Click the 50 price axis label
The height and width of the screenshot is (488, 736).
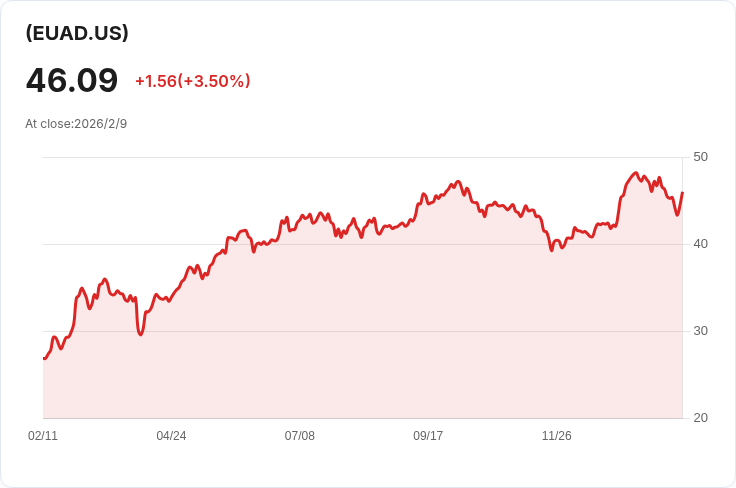click(700, 157)
